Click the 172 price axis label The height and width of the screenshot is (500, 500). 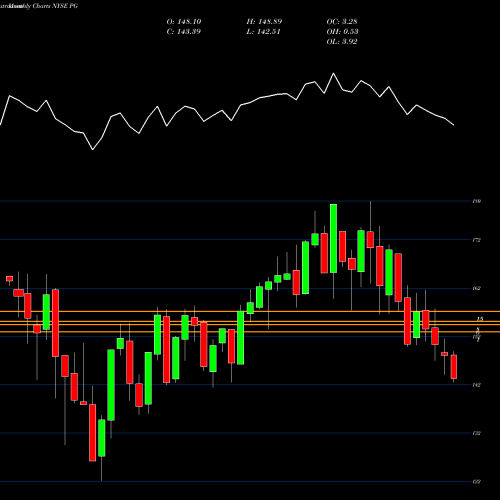click(x=477, y=240)
